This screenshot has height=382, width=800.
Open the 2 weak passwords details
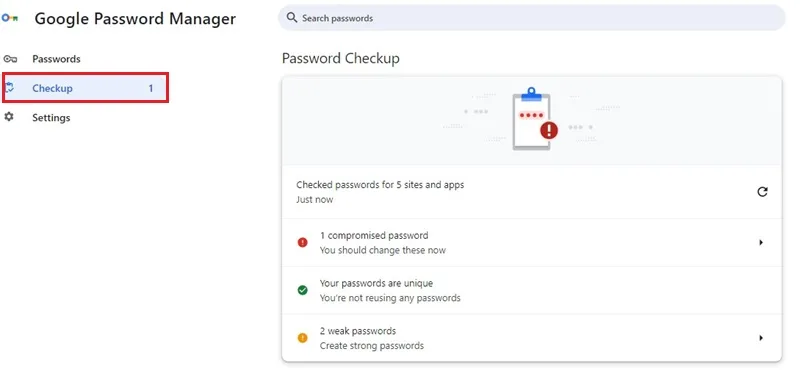click(532, 338)
